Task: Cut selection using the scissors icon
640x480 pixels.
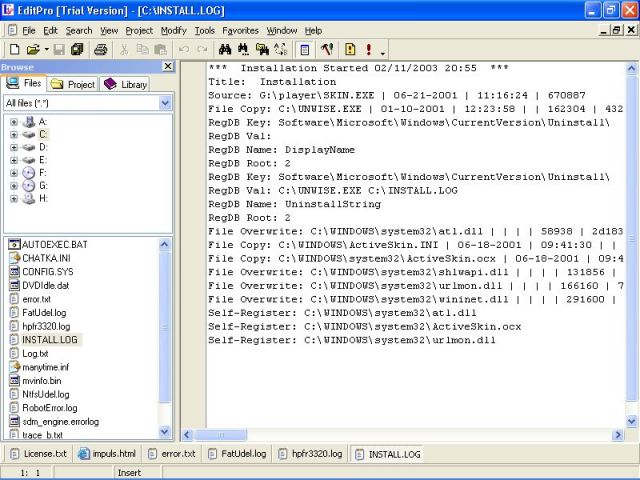Action: click(x=124, y=49)
